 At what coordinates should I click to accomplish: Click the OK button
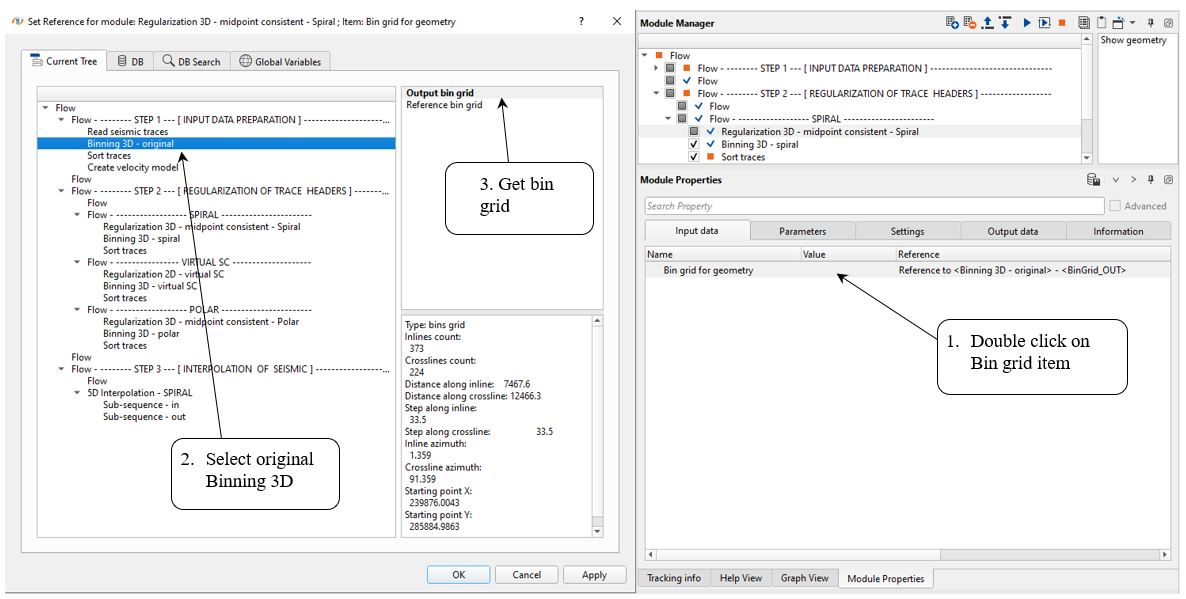(x=458, y=575)
